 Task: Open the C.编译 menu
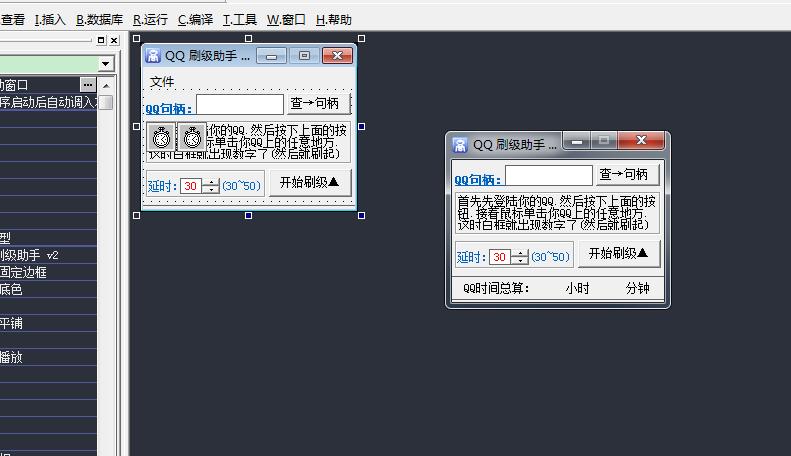(x=195, y=20)
